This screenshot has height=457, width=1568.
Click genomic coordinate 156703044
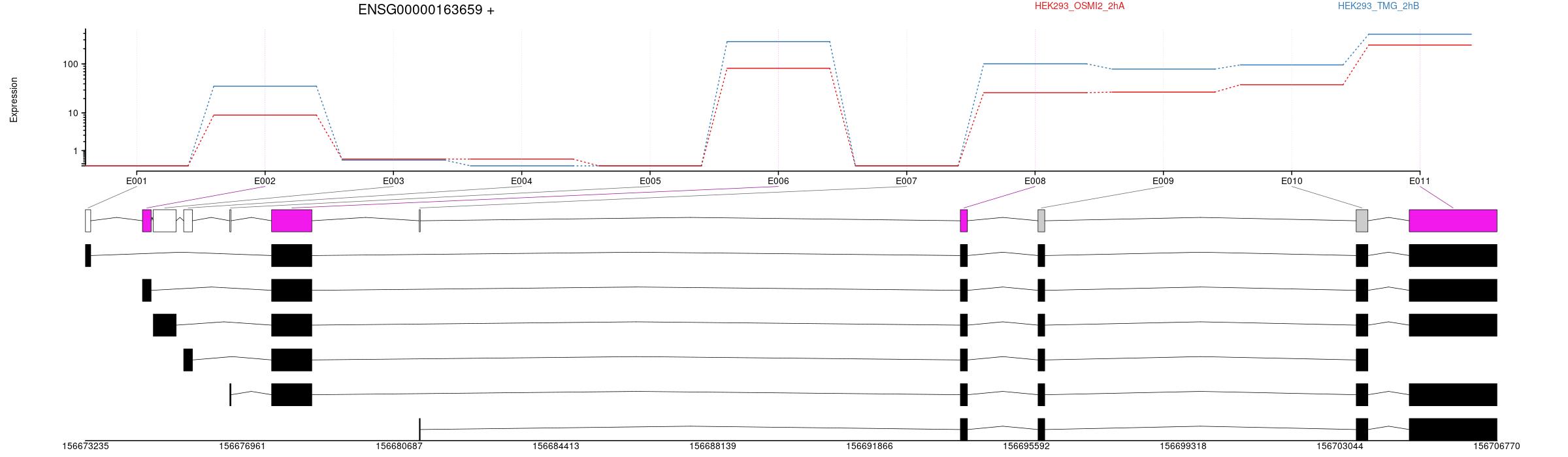coord(1340,447)
